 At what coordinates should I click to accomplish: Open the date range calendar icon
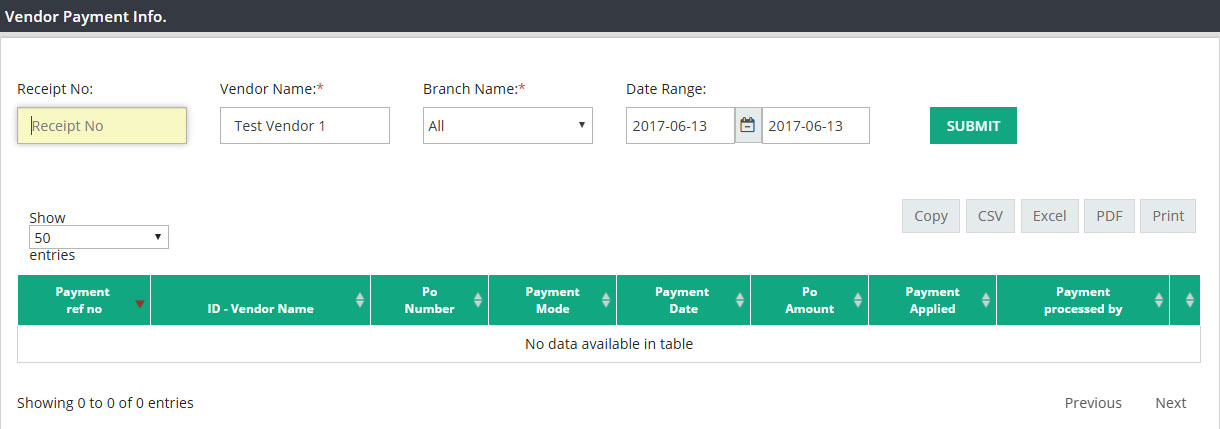tap(748, 126)
